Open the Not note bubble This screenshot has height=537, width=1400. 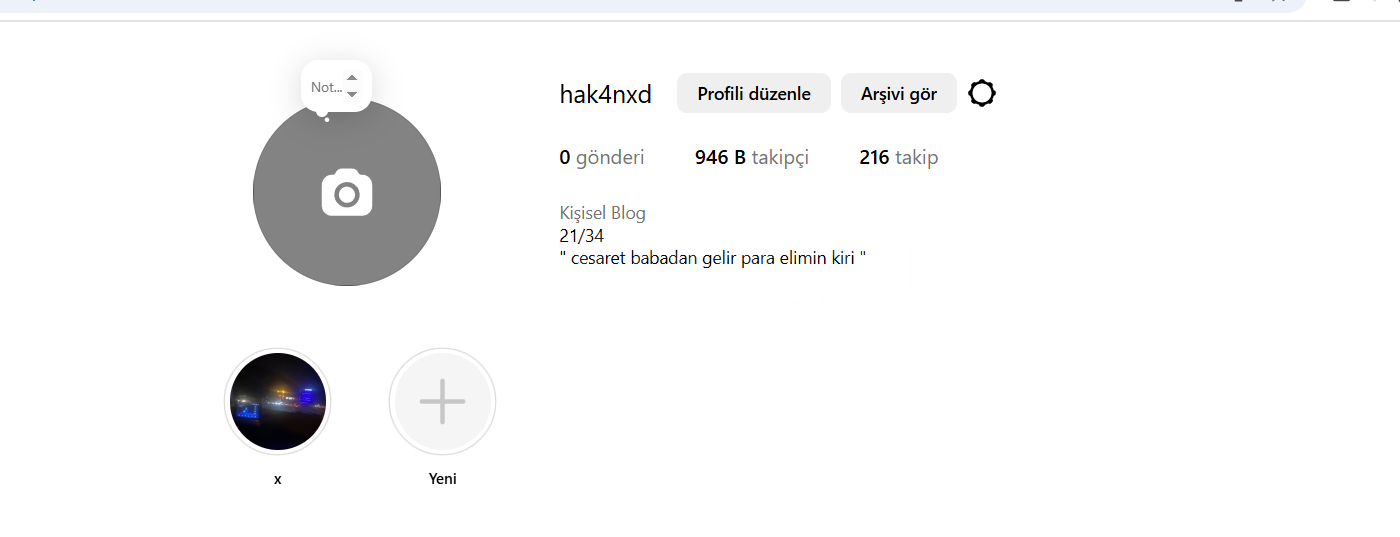[x=336, y=87]
